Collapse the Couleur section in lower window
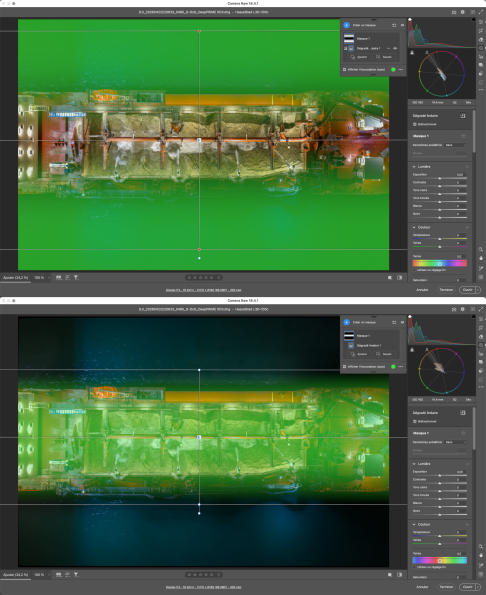 coord(414,524)
